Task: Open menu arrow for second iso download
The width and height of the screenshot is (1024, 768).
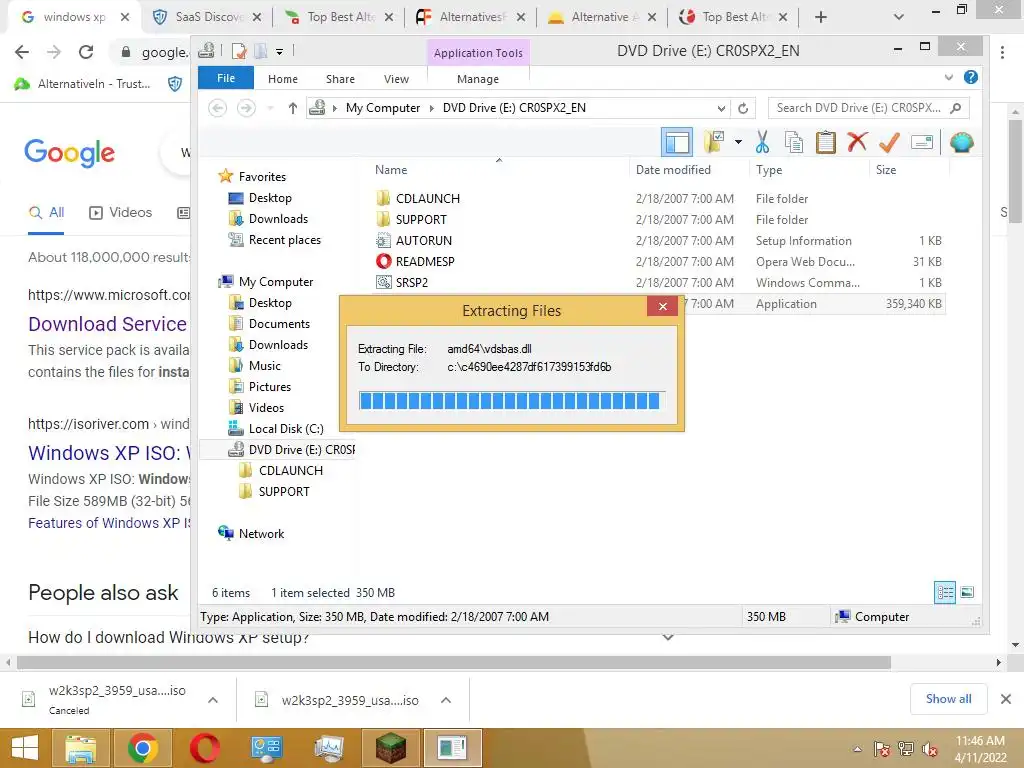Action: point(446,700)
